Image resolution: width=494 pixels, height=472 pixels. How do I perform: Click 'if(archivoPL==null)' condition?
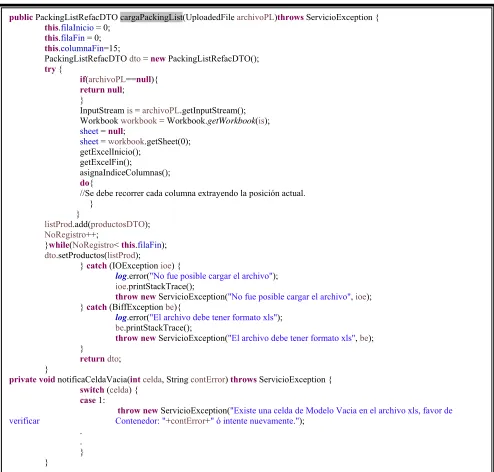pyautogui.click(x=117, y=79)
